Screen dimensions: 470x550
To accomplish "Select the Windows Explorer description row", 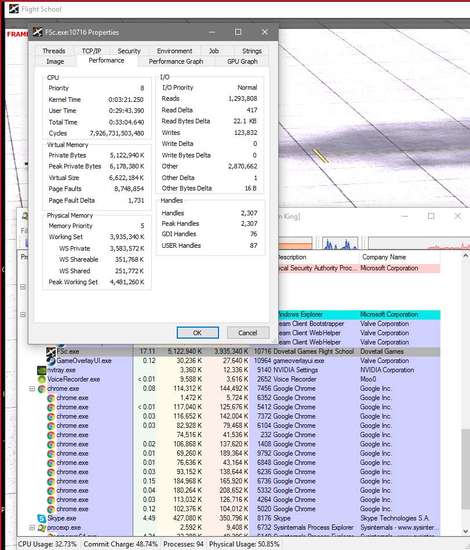I will coord(359,315).
